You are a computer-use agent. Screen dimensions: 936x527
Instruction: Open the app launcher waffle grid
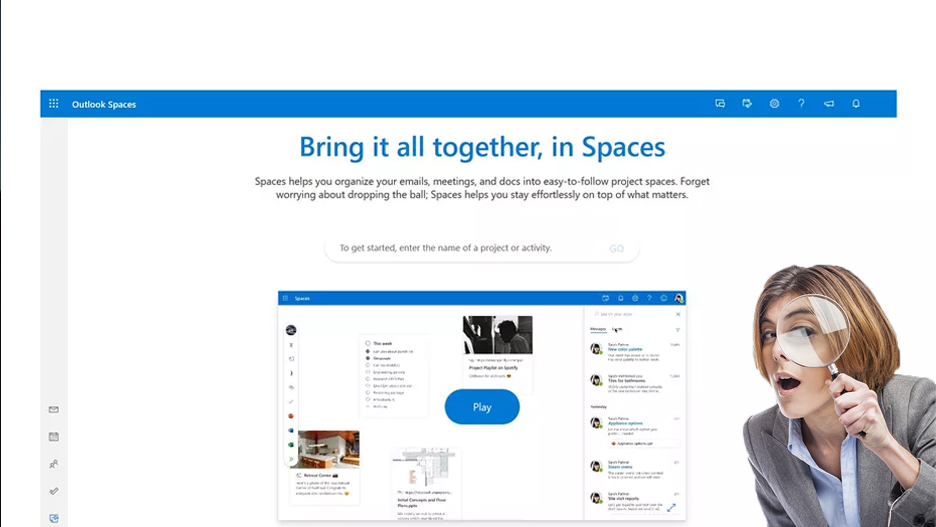pyautogui.click(x=54, y=104)
